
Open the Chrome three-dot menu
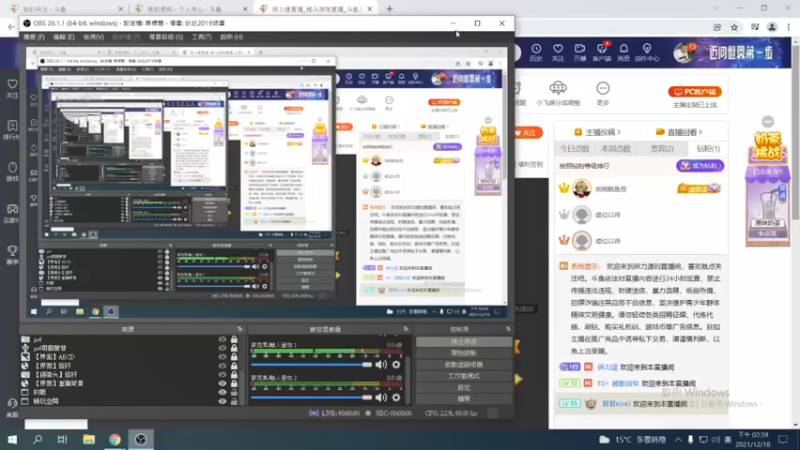[x=789, y=27]
